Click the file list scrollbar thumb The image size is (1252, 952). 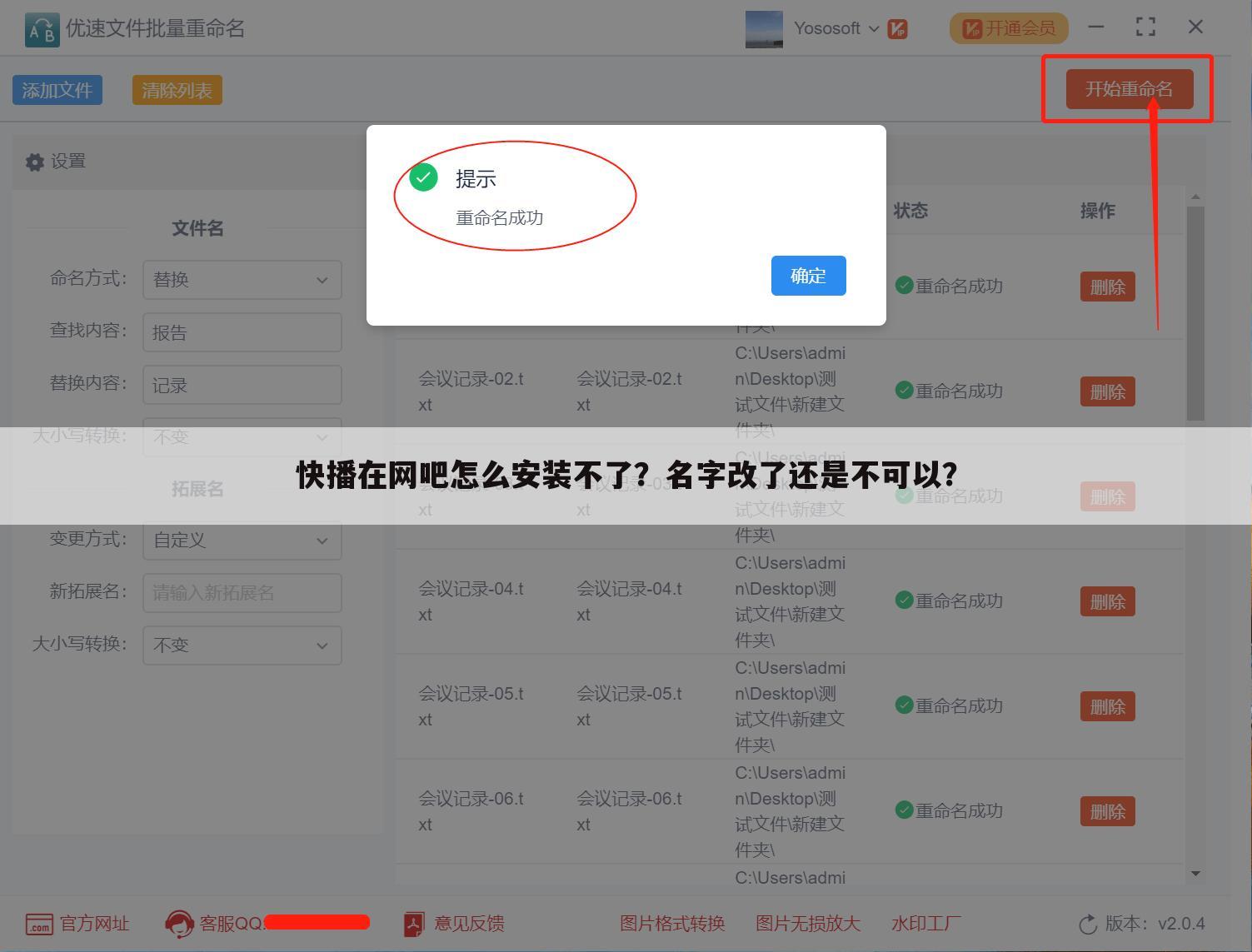pyautogui.click(x=1195, y=313)
